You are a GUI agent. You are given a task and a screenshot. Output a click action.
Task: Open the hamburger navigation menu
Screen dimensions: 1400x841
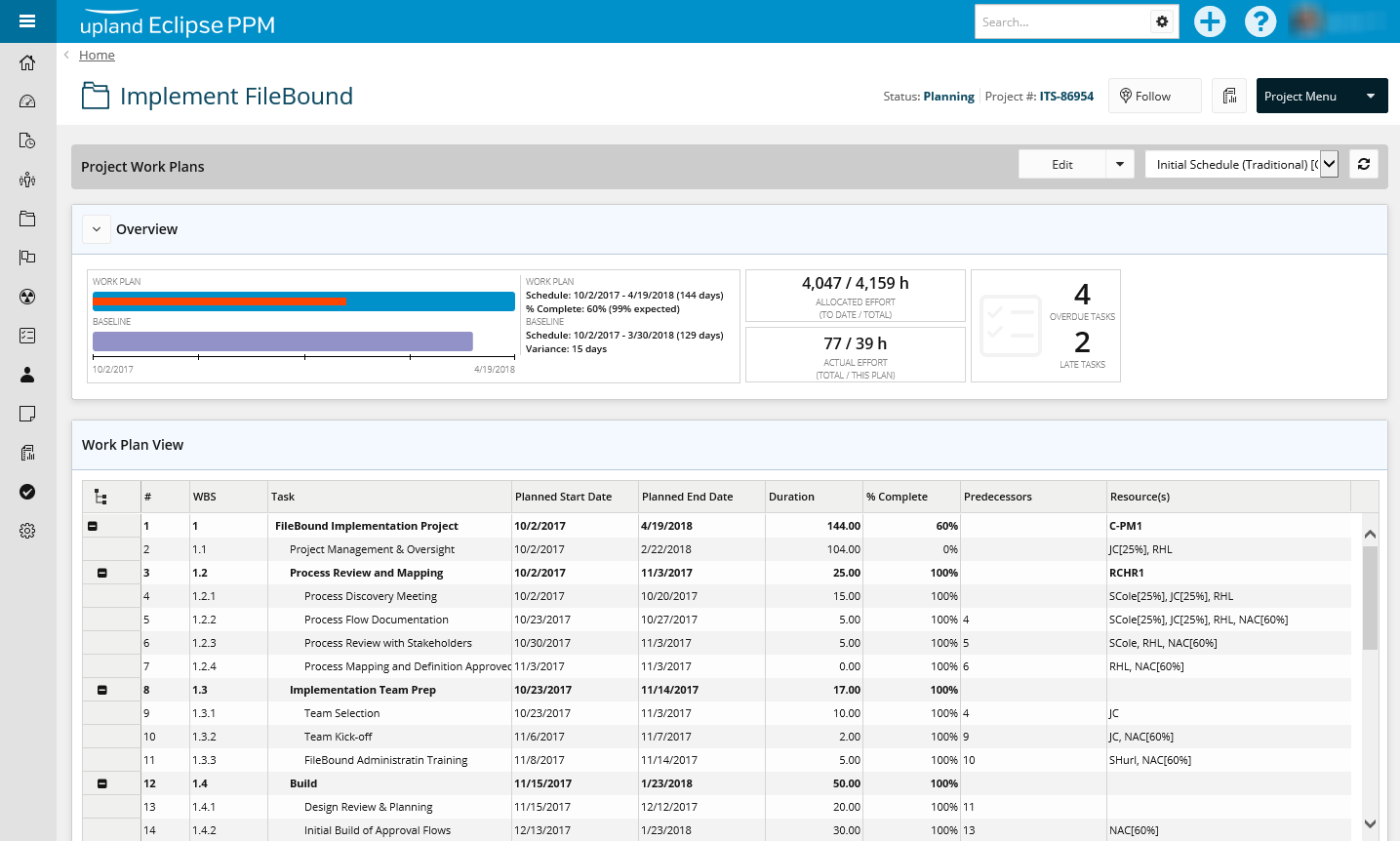click(27, 21)
